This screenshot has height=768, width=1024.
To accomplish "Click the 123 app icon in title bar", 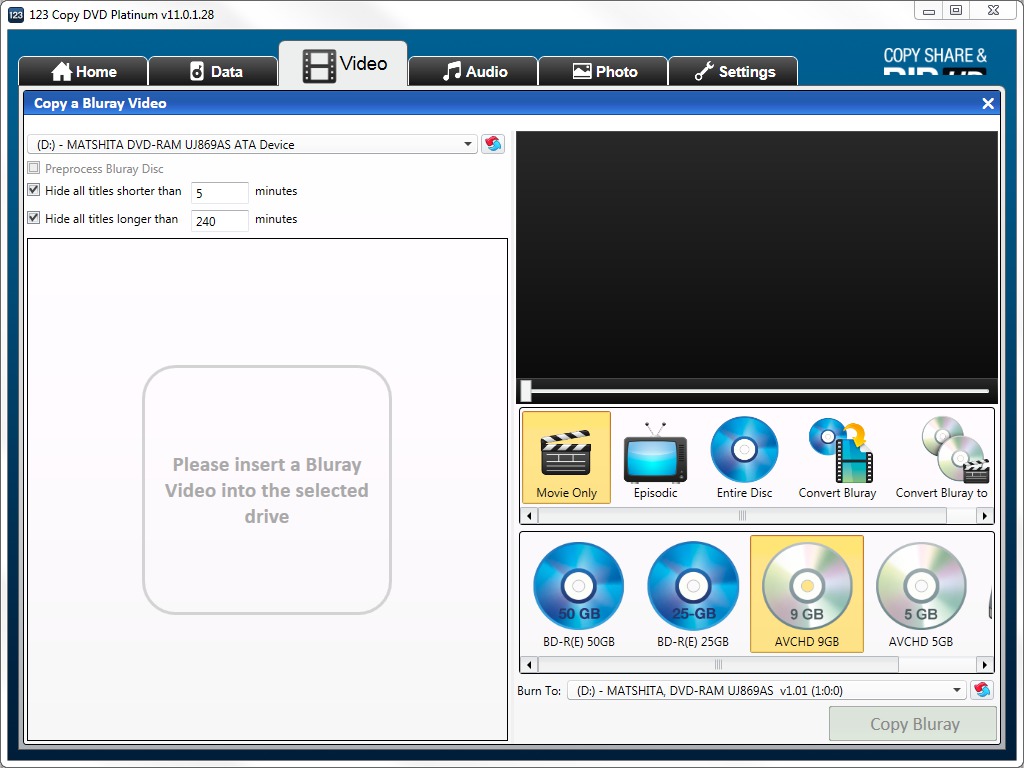I will click(x=16, y=14).
